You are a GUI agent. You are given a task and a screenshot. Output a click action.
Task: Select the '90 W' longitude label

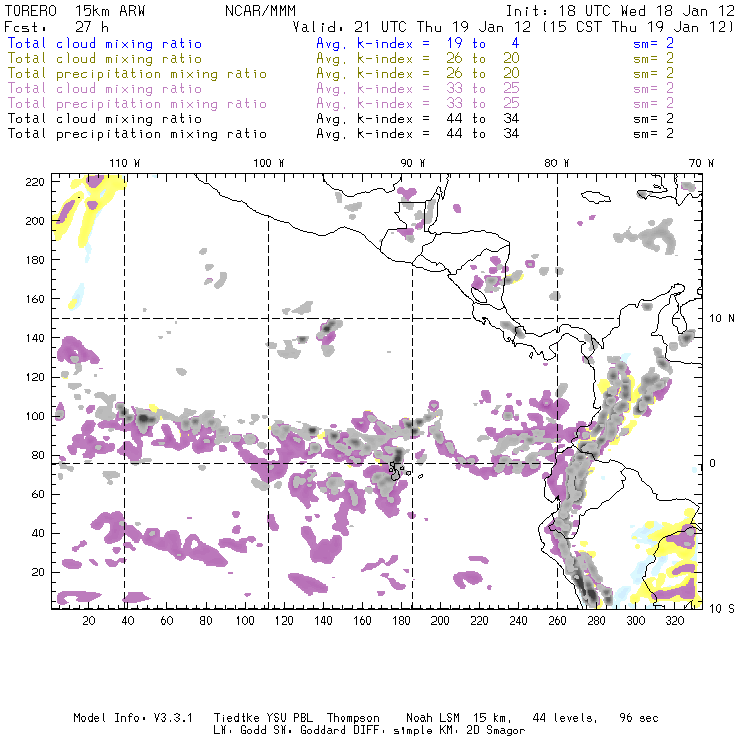[413, 163]
